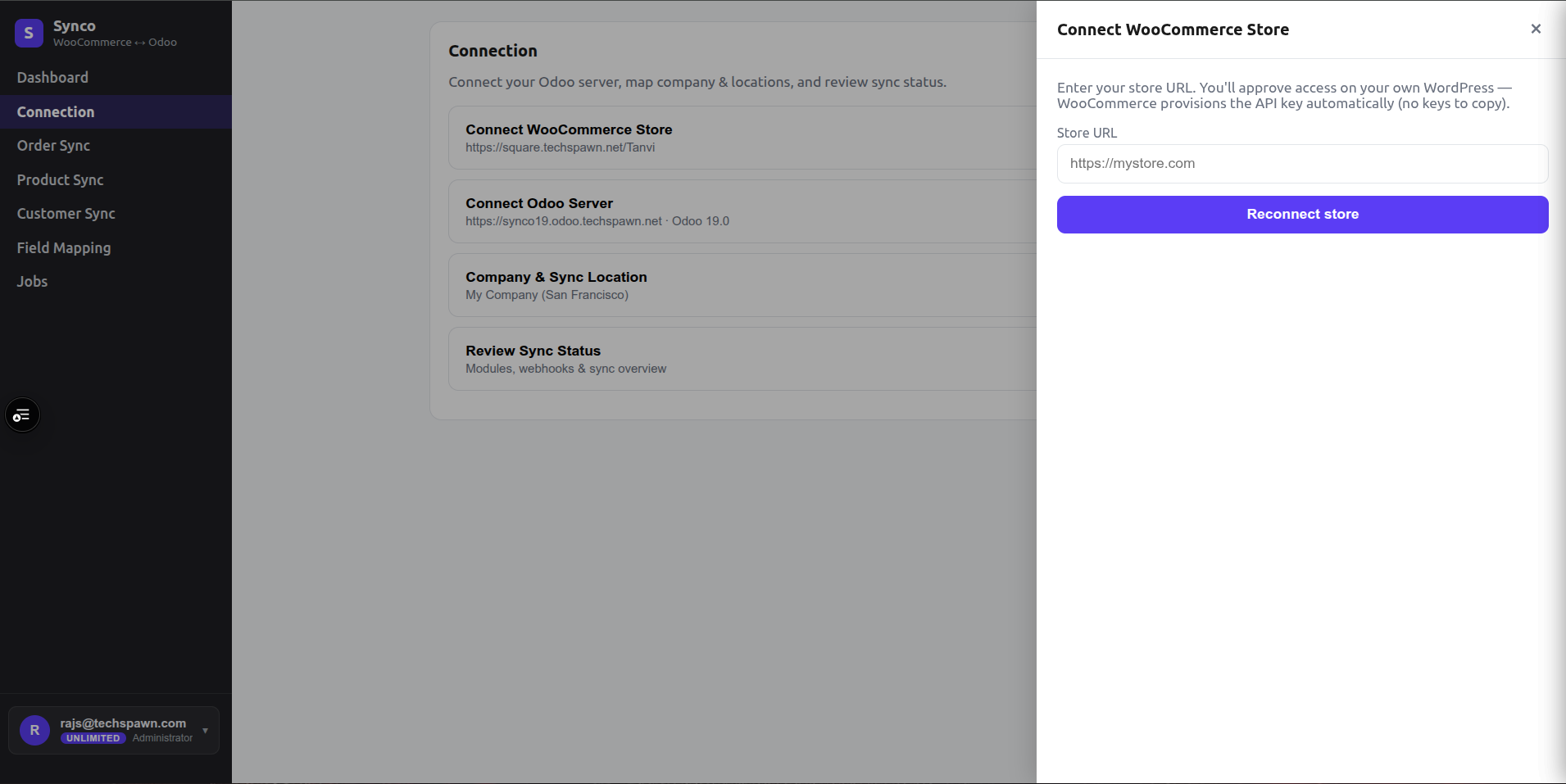Select Connection in the sidebar

click(116, 111)
